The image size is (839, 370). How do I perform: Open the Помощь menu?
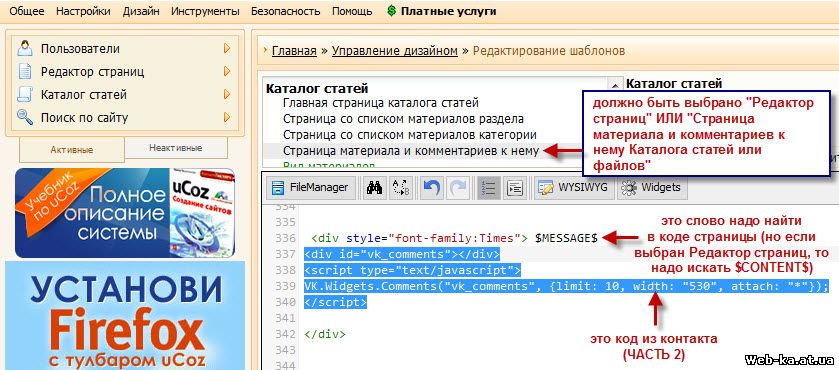[x=352, y=11]
